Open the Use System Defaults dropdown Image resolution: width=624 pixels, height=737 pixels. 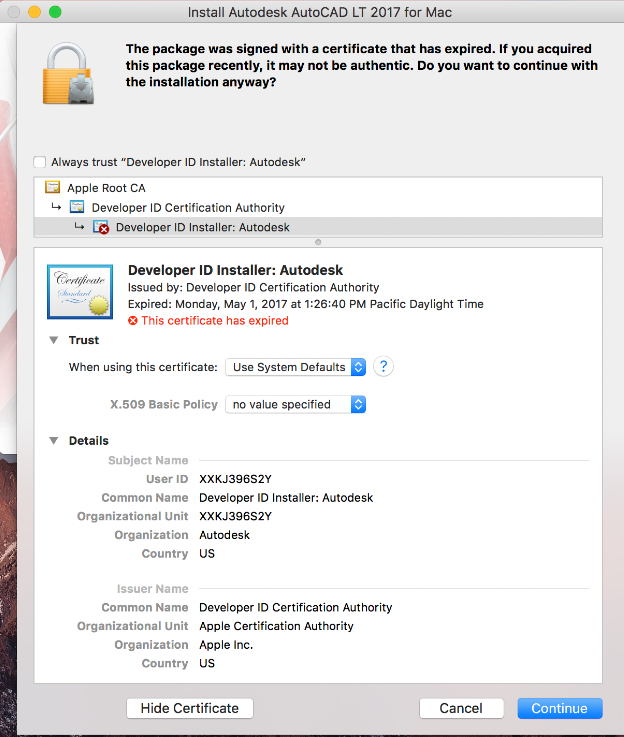pyautogui.click(x=296, y=367)
